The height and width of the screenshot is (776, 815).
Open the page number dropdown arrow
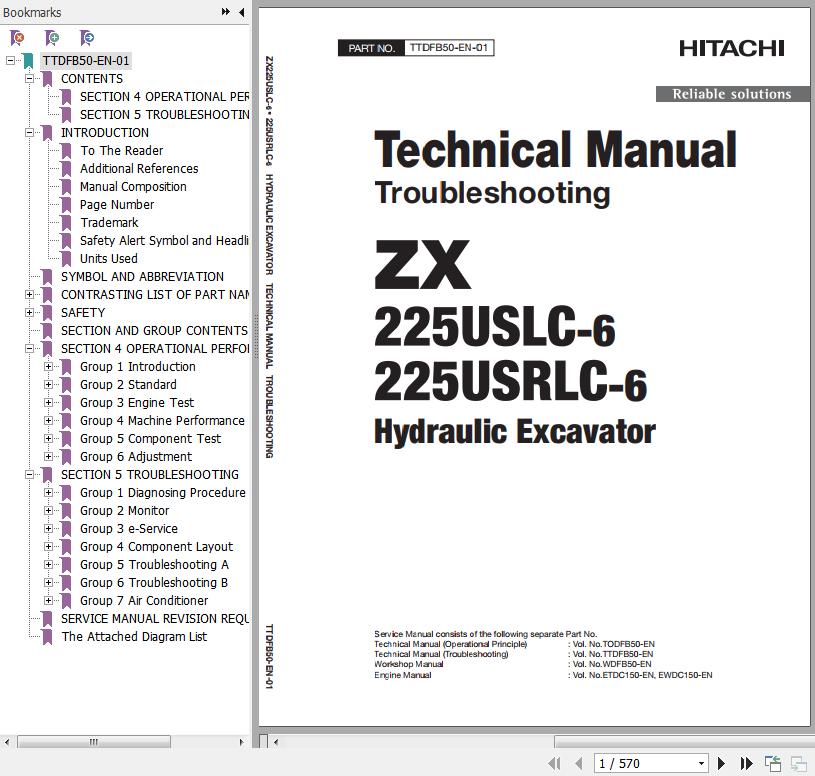(x=701, y=764)
